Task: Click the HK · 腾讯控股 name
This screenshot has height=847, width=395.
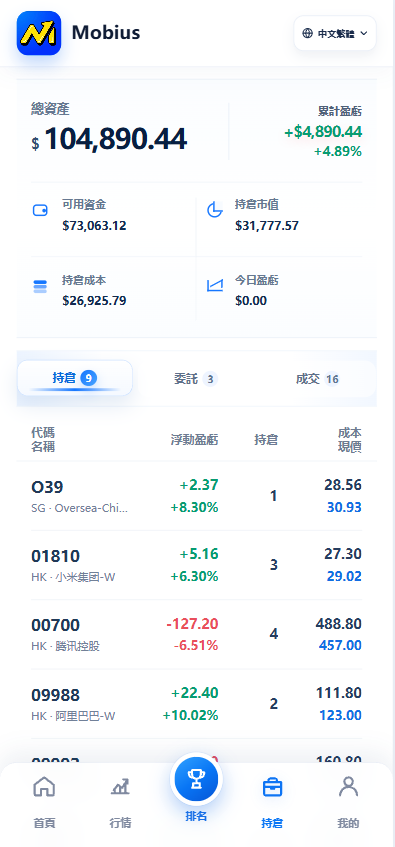Action: tap(66, 647)
